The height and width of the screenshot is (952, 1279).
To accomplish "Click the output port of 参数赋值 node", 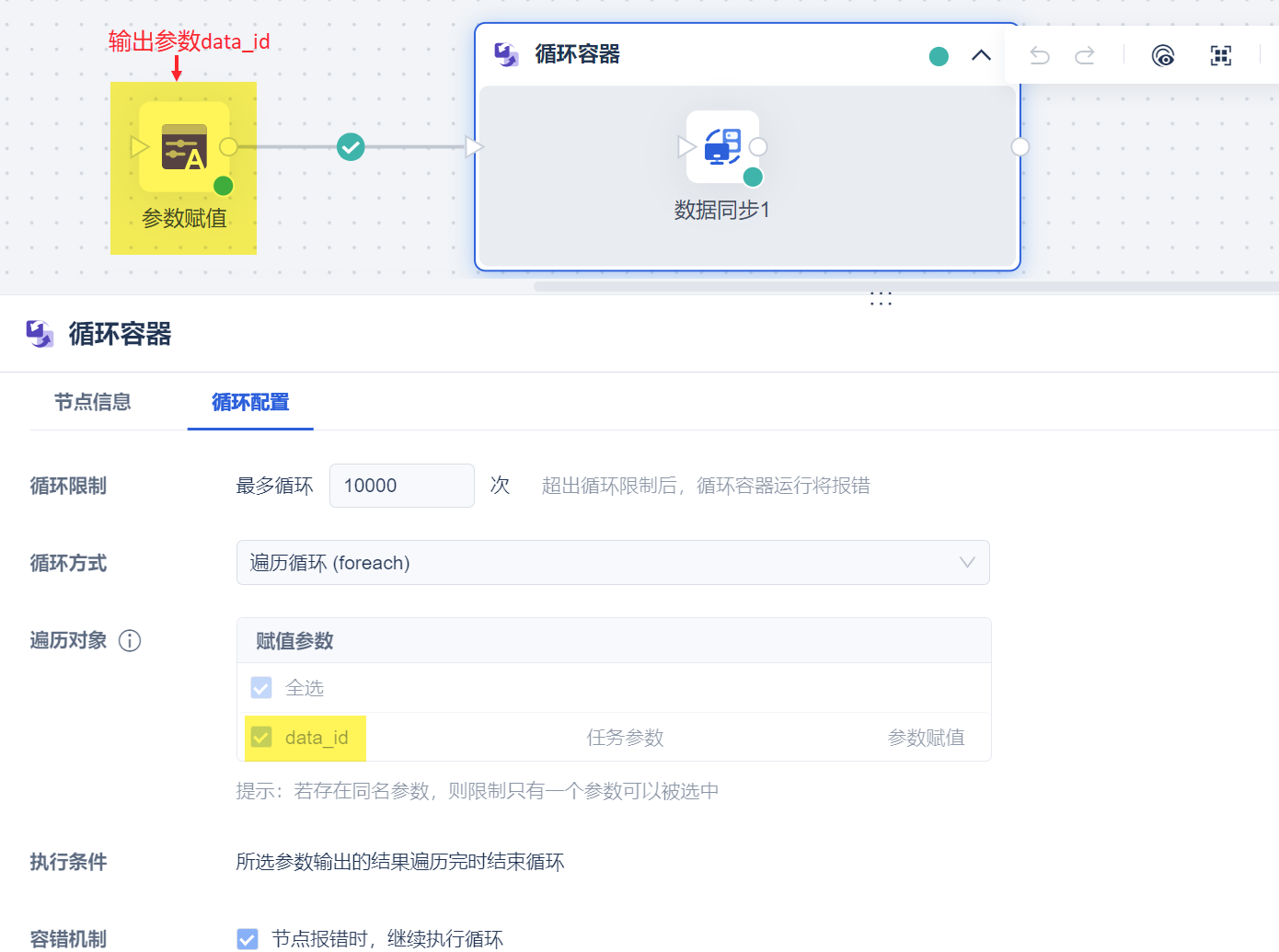I will pos(229,147).
